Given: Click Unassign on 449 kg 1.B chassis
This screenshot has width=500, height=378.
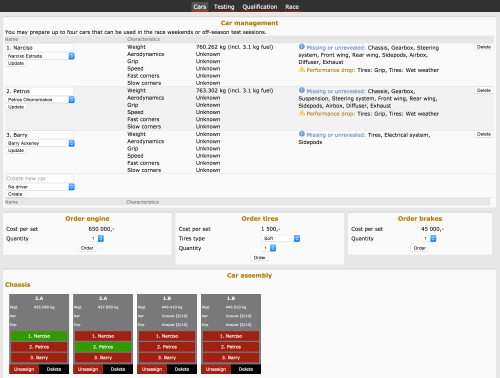Looking at the screenshot, I should point(152,369).
